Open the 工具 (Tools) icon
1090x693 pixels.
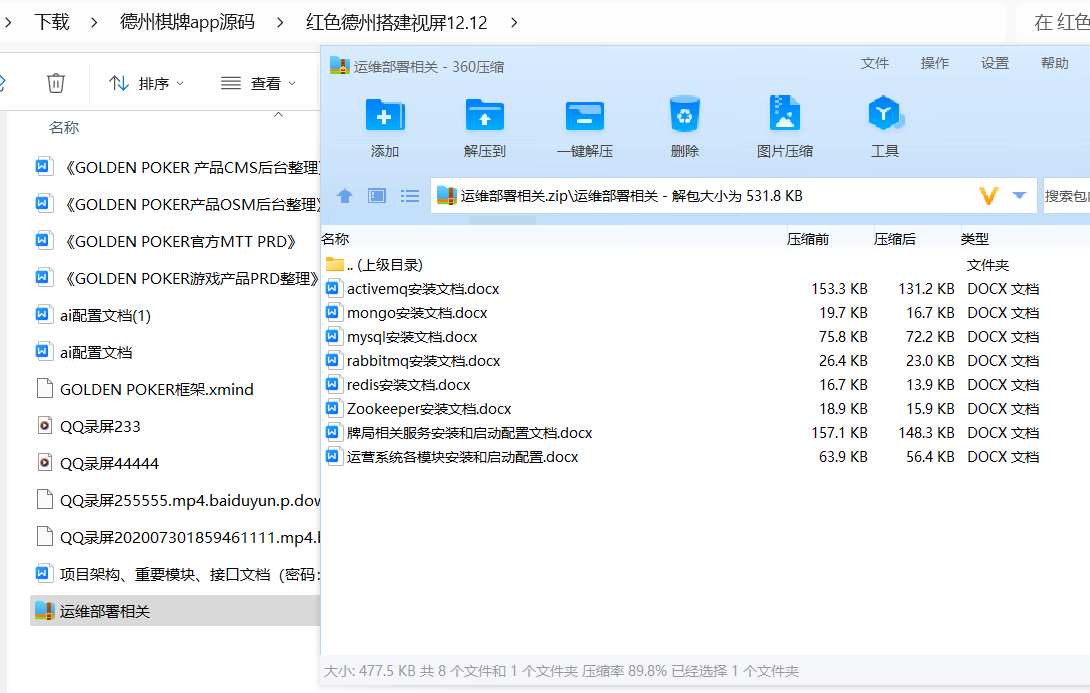tap(885, 113)
